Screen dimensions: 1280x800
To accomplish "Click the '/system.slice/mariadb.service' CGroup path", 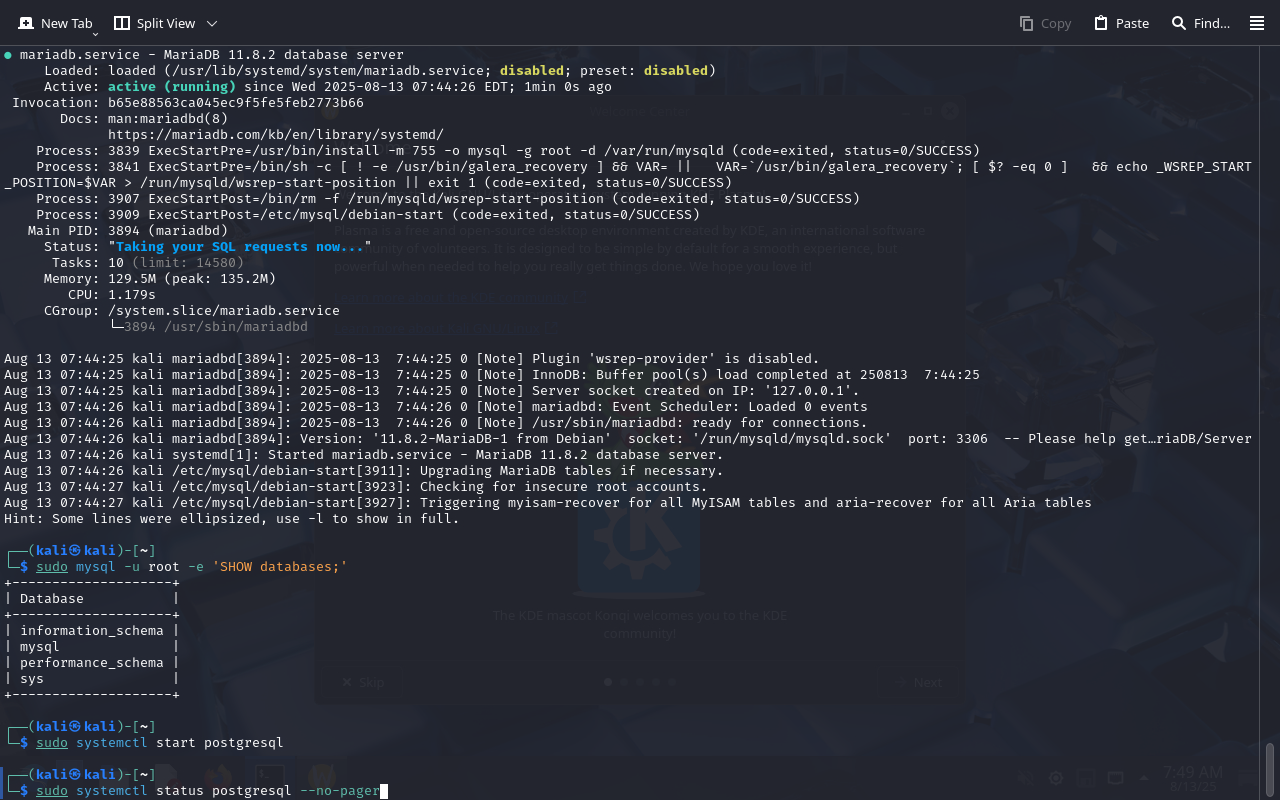I will (224, 311).
